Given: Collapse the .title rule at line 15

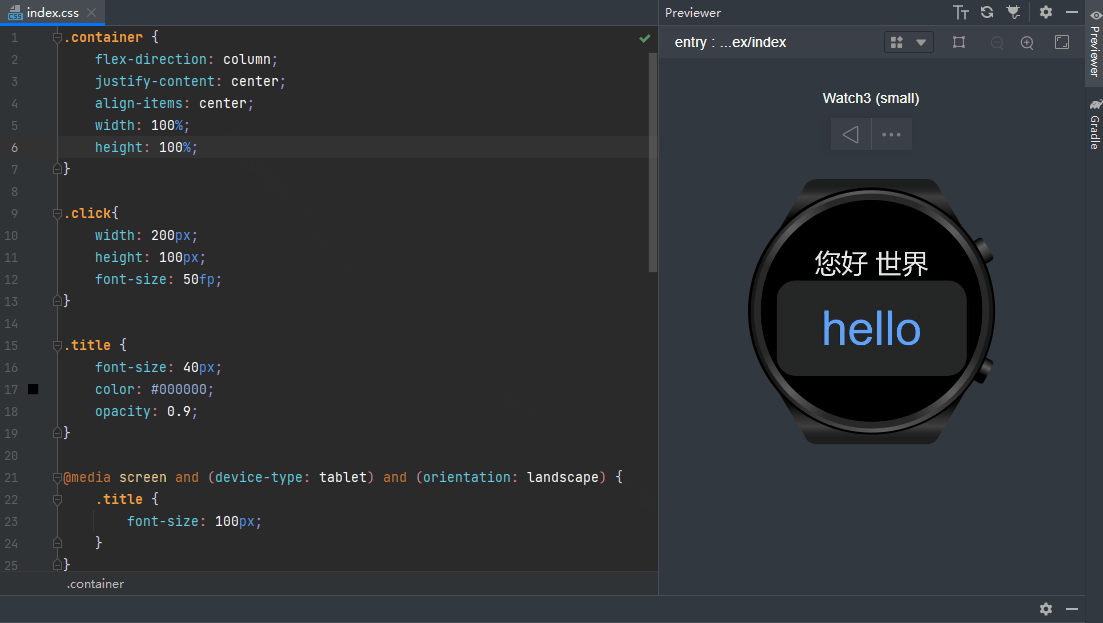Looking at the screenshot, I should [x=57, y=345].
